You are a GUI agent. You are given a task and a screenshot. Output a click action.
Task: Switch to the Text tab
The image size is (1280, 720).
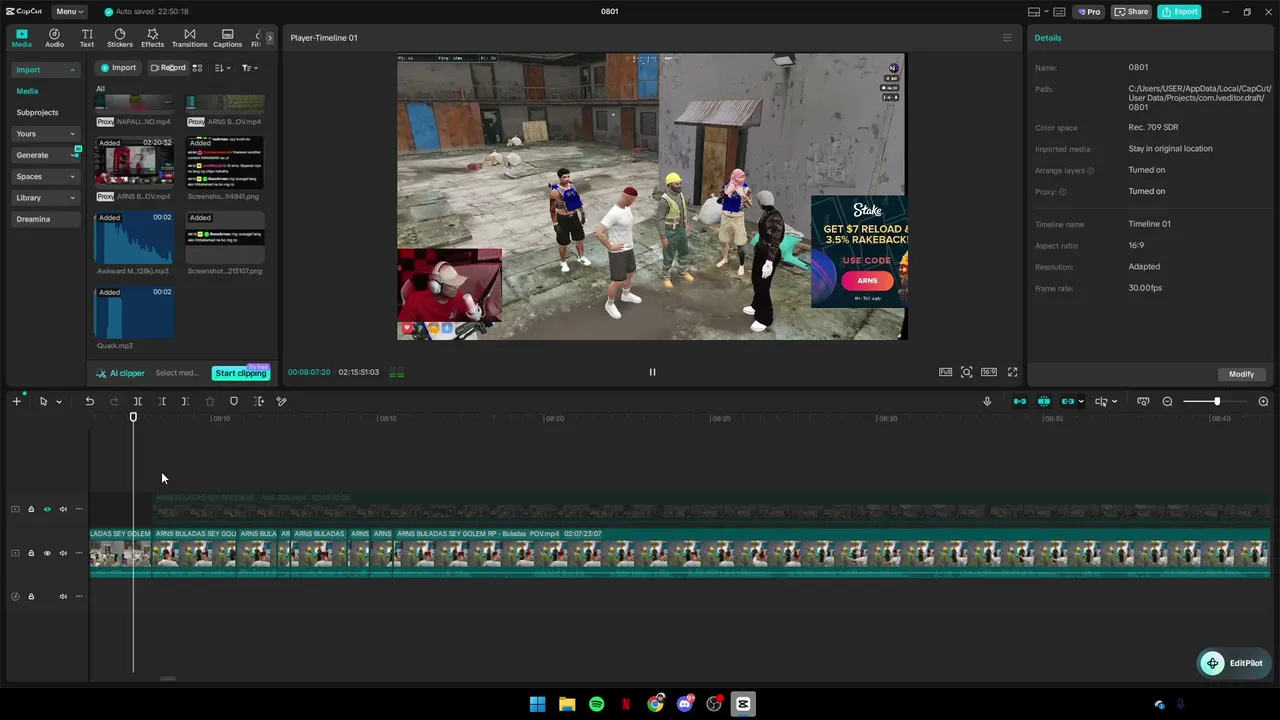pyautogui.click(x=87, y=38)
